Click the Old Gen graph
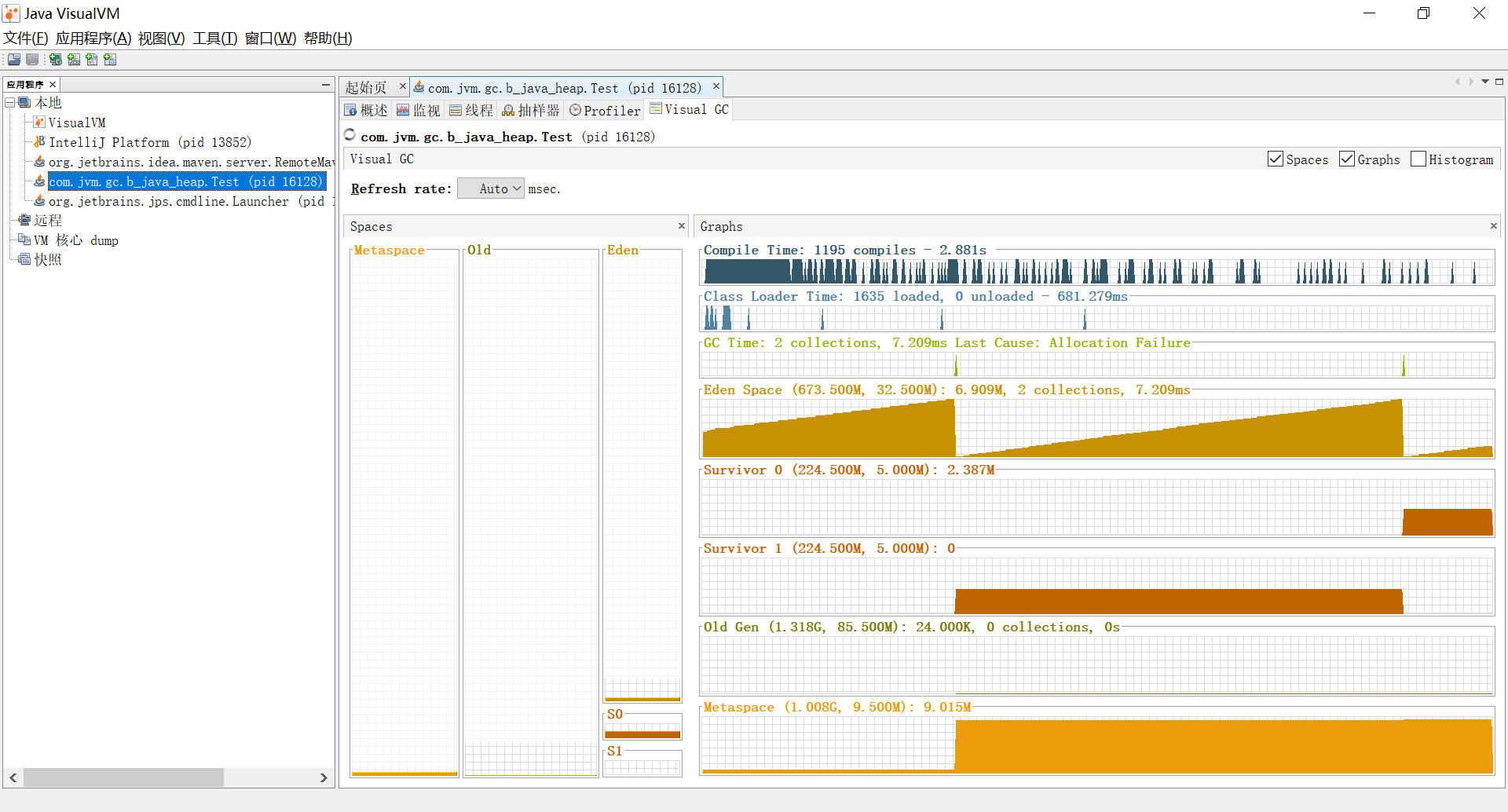The image size is (1508, 812). [x=1096, y=664]
